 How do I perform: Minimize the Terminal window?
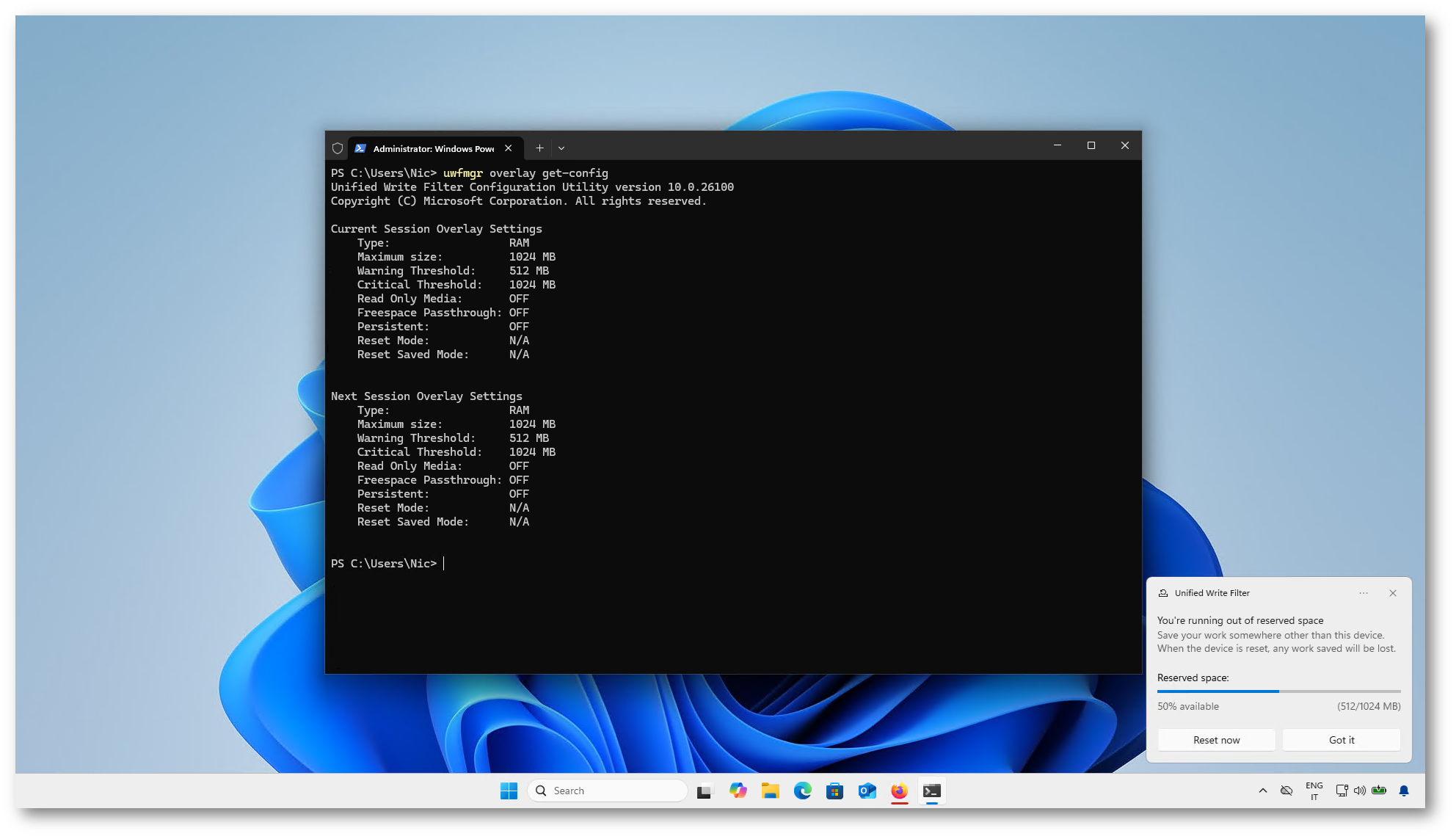tap(1058, 145)
